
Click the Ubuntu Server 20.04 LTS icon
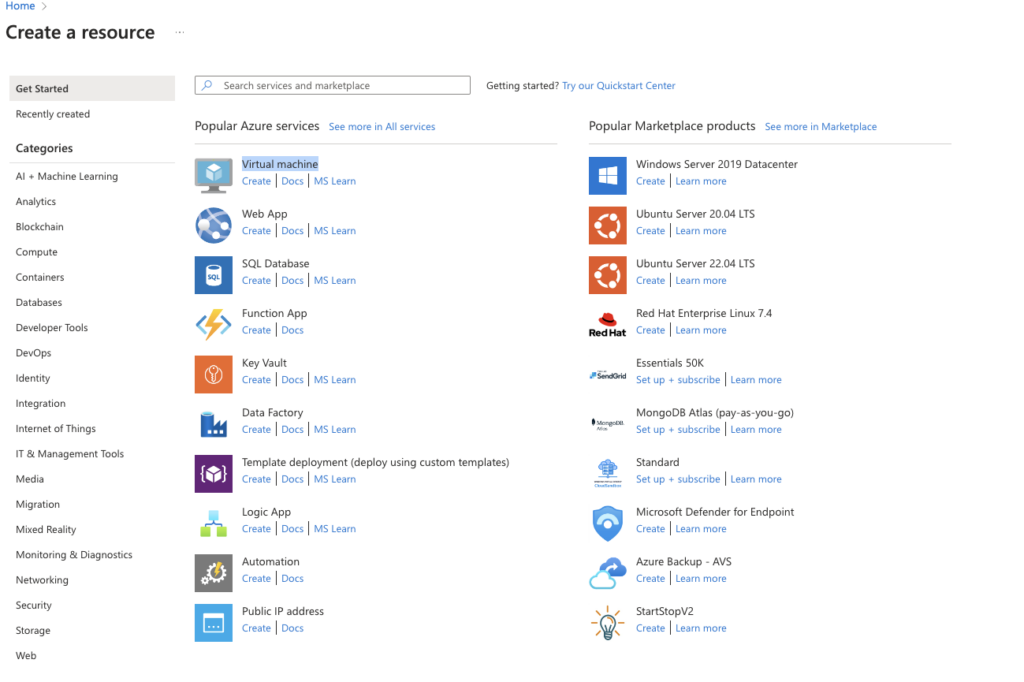tap(607, 225)
